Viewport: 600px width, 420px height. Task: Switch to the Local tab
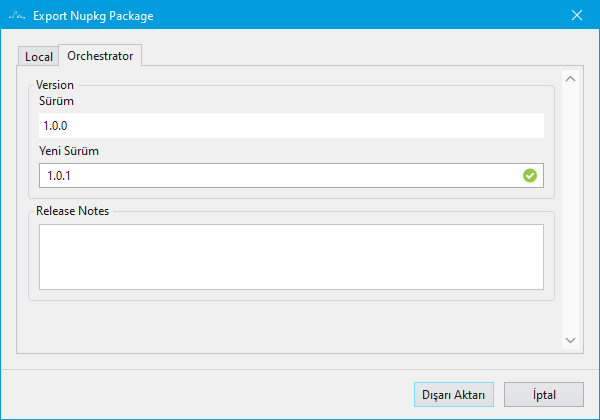click(x=38, y=57)
